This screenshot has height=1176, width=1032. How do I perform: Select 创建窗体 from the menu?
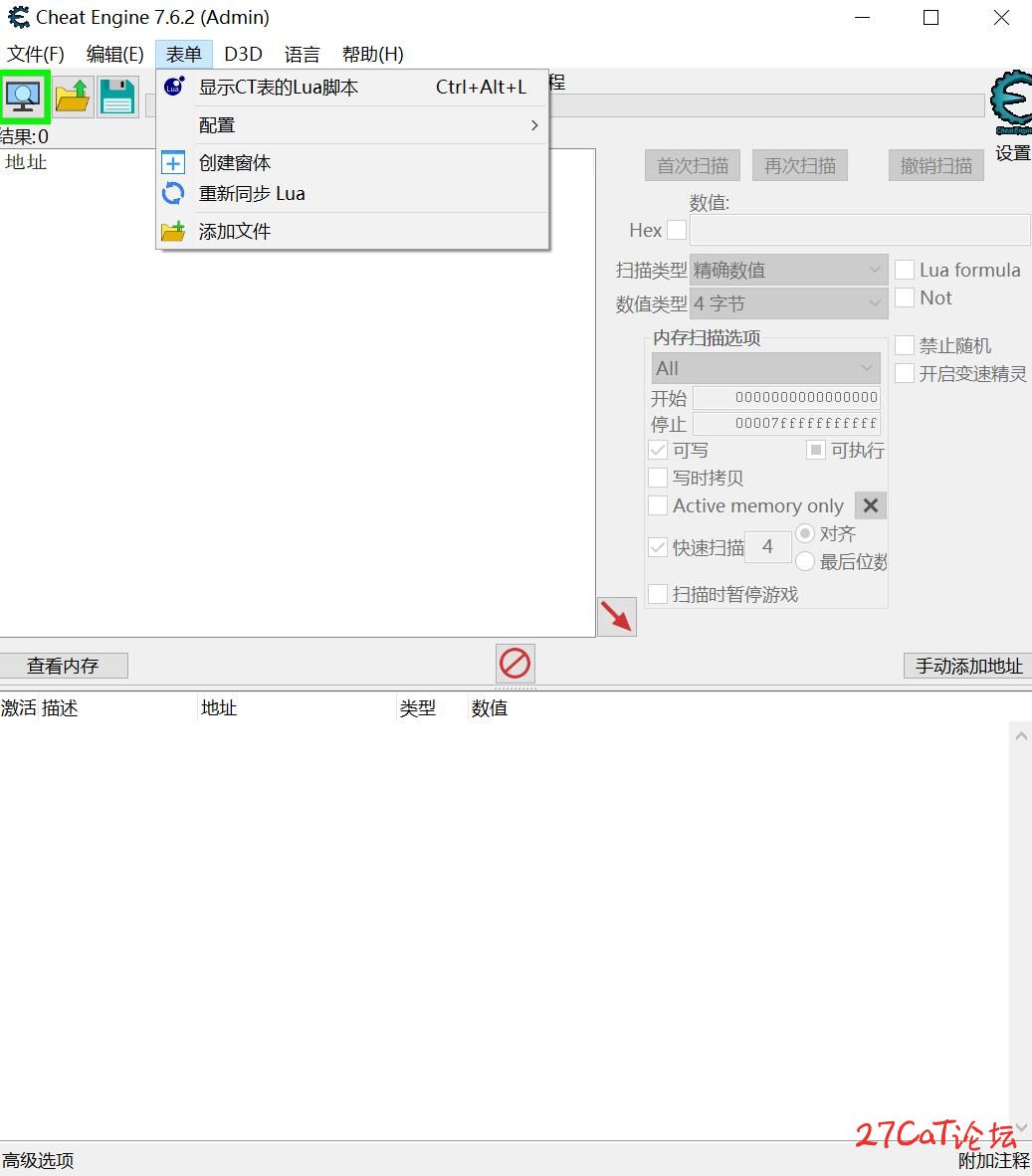235,163
